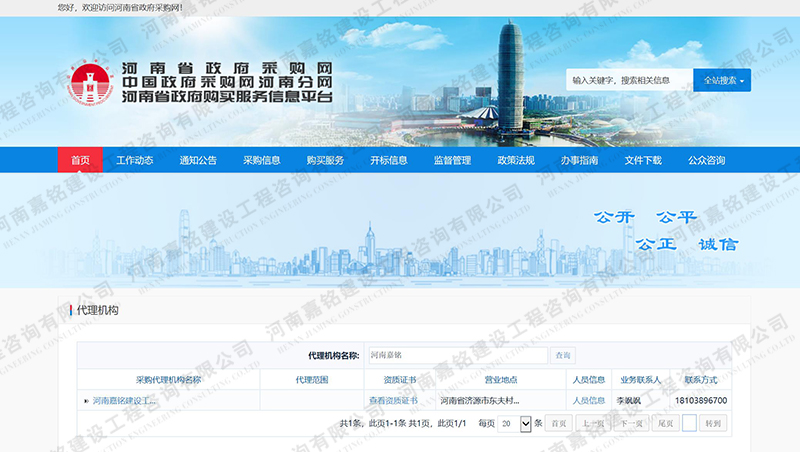Click the site keyword search box
This screenshot has height=452, width=800.
pos(628,80)
